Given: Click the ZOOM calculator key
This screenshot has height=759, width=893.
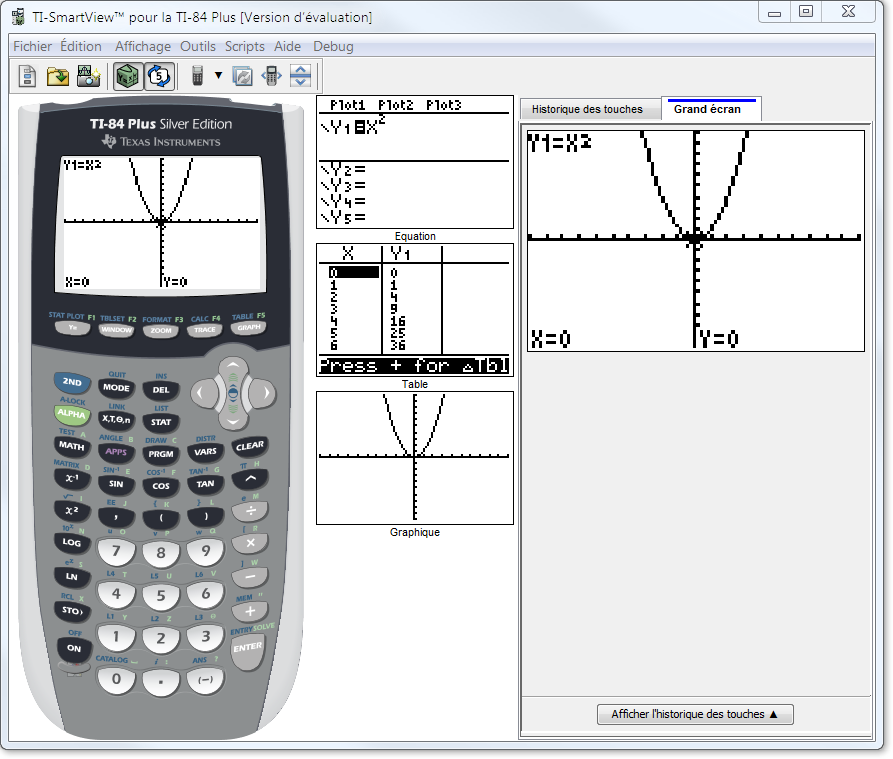Looking at the screenshot, I should coord(161,331).
